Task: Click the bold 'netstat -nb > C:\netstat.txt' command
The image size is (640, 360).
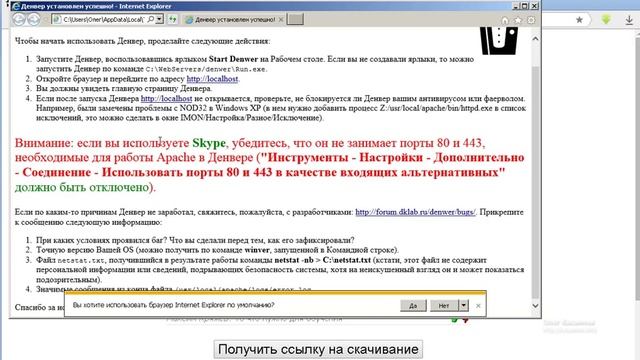Action: pyautogui.click(x=322, y=260)
